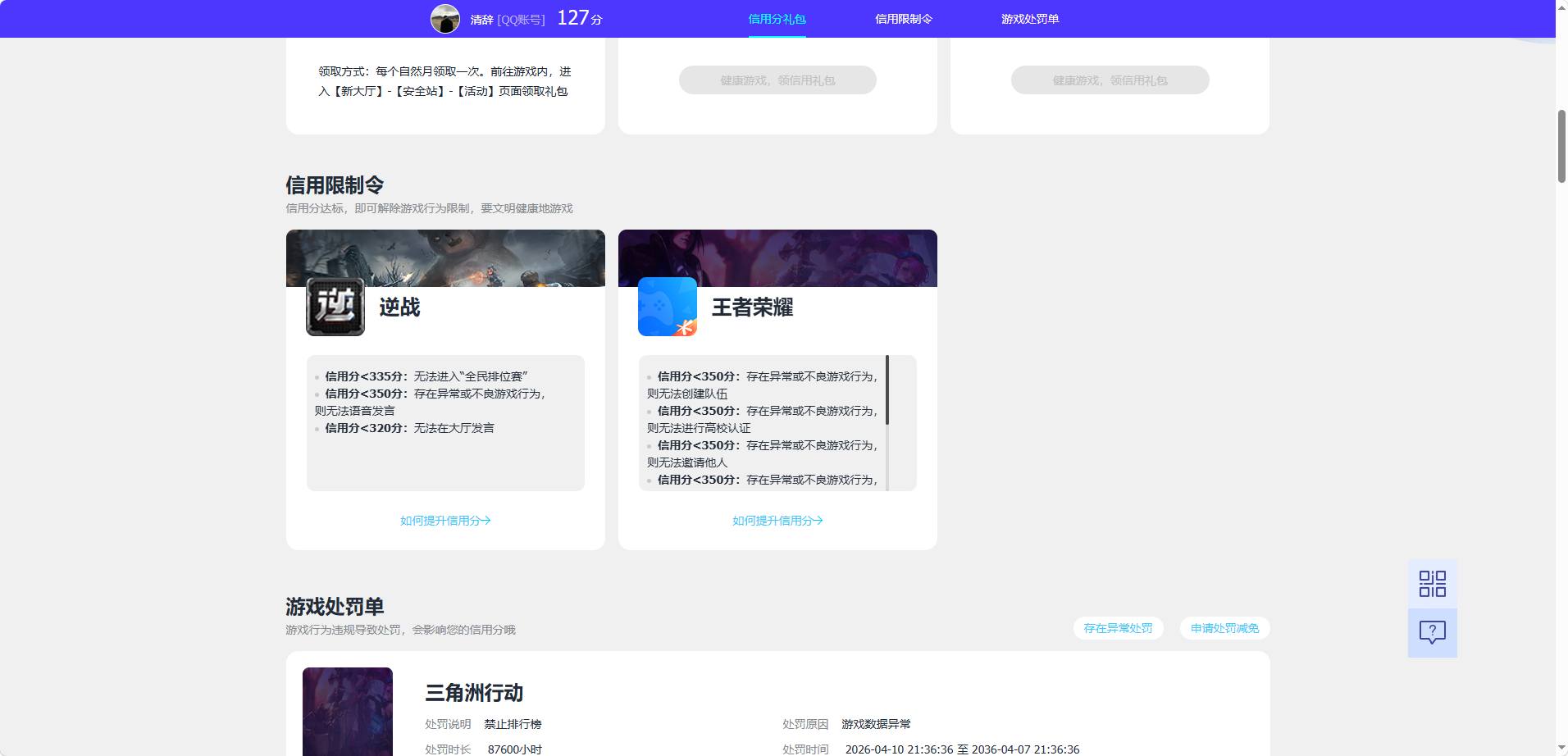Click the punishment time range 2026-04-10 value
Image resolution: width=1568 pixels, height=756 pixels.
click(x=962, y=749)
